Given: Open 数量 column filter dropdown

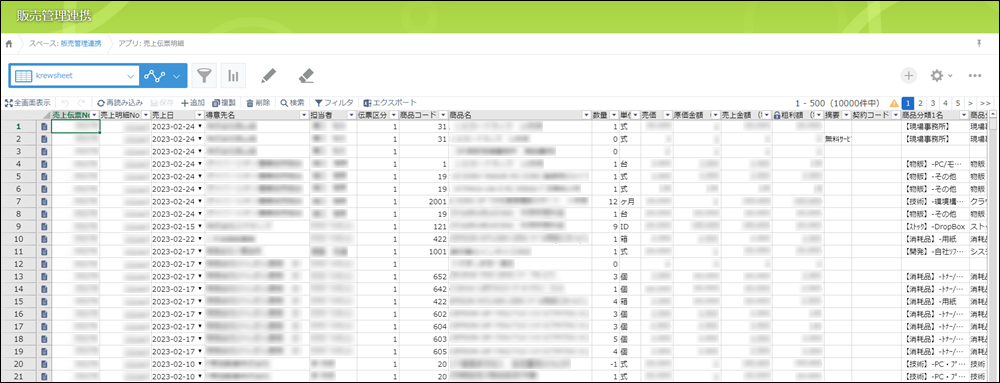Looking at the screenshot, I should click(x=614, y=115).
